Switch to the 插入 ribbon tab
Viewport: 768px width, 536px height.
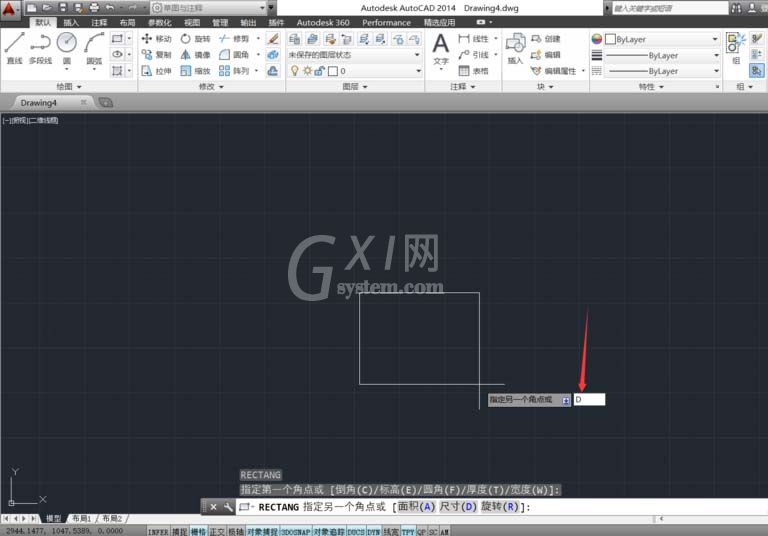tap(71, 23)
